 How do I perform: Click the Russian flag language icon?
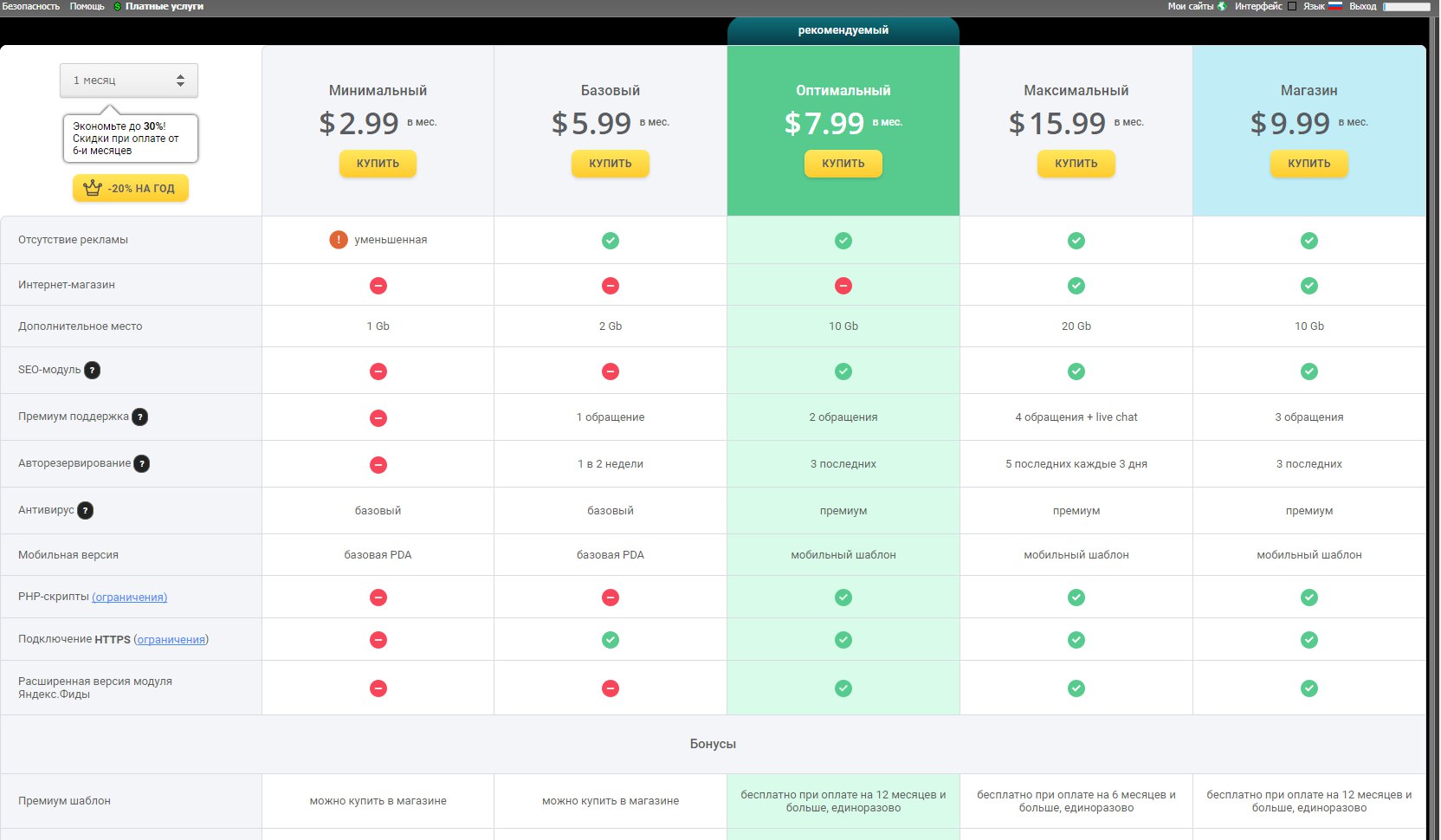point(1335,6)
